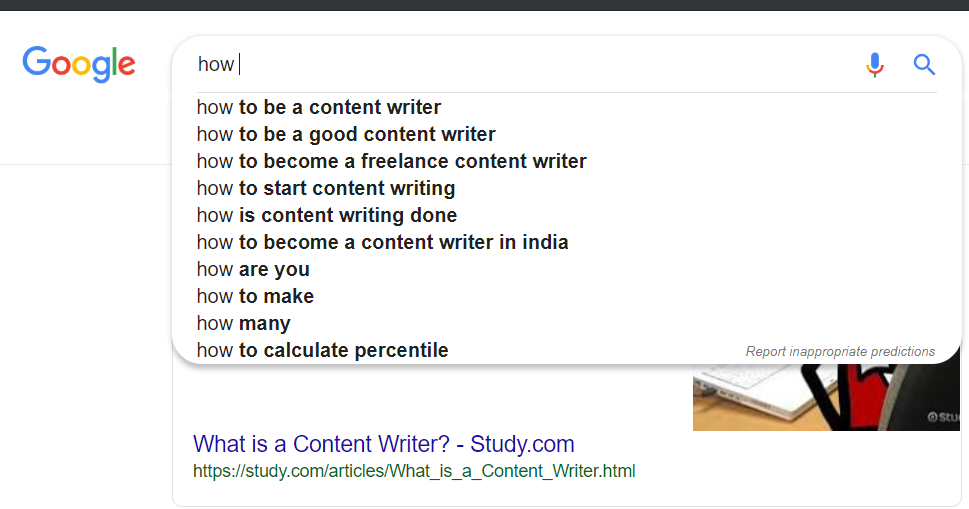Open "What is a Content Writer? - Study.com" result

[x=383, y=443]
